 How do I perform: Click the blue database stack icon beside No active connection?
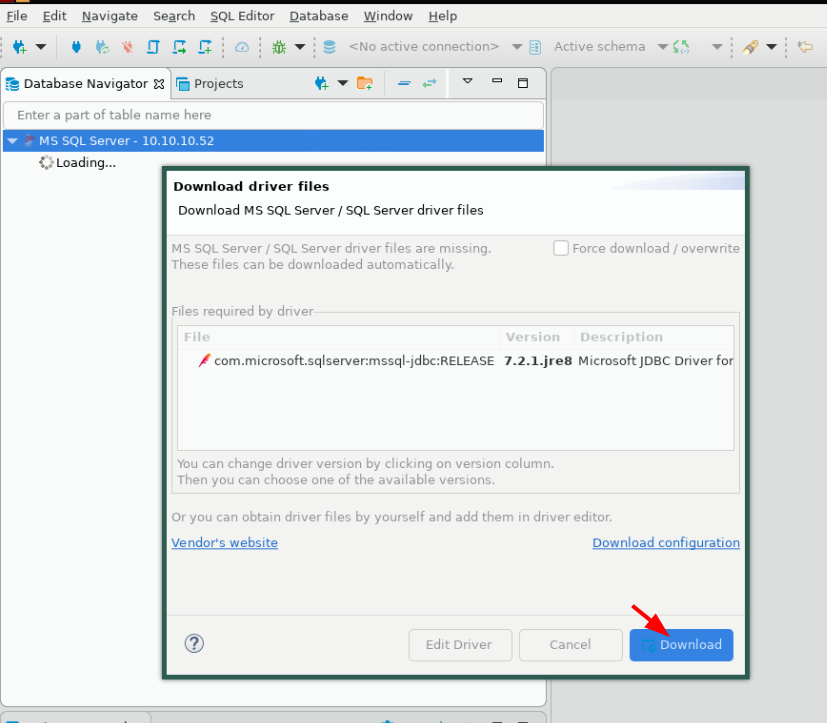pyautogui.click(x=330, y=47)
